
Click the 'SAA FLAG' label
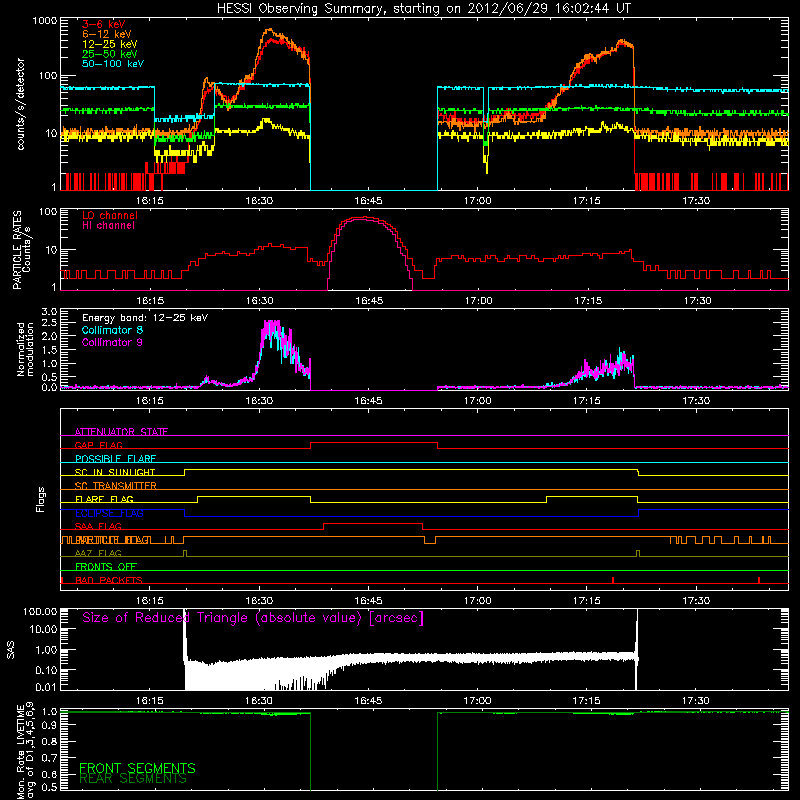tap(98, 526)
